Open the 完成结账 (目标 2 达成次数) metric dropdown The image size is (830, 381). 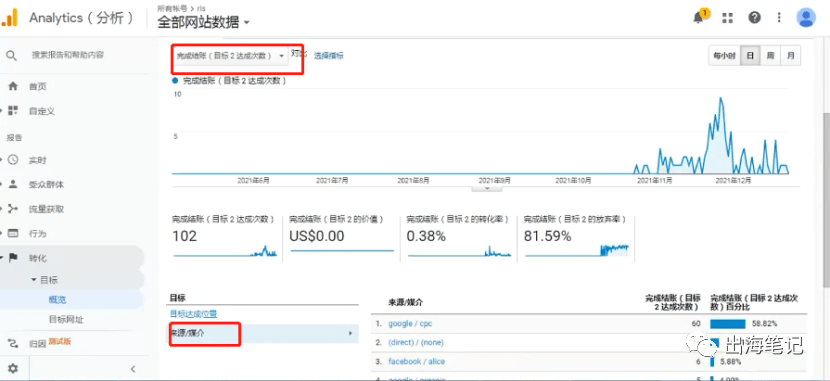pyautogui.click(x=230, y=56)
